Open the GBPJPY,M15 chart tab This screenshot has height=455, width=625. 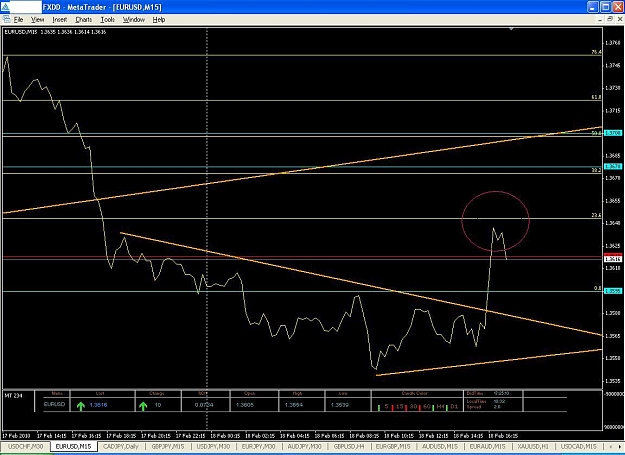(168, 447)
